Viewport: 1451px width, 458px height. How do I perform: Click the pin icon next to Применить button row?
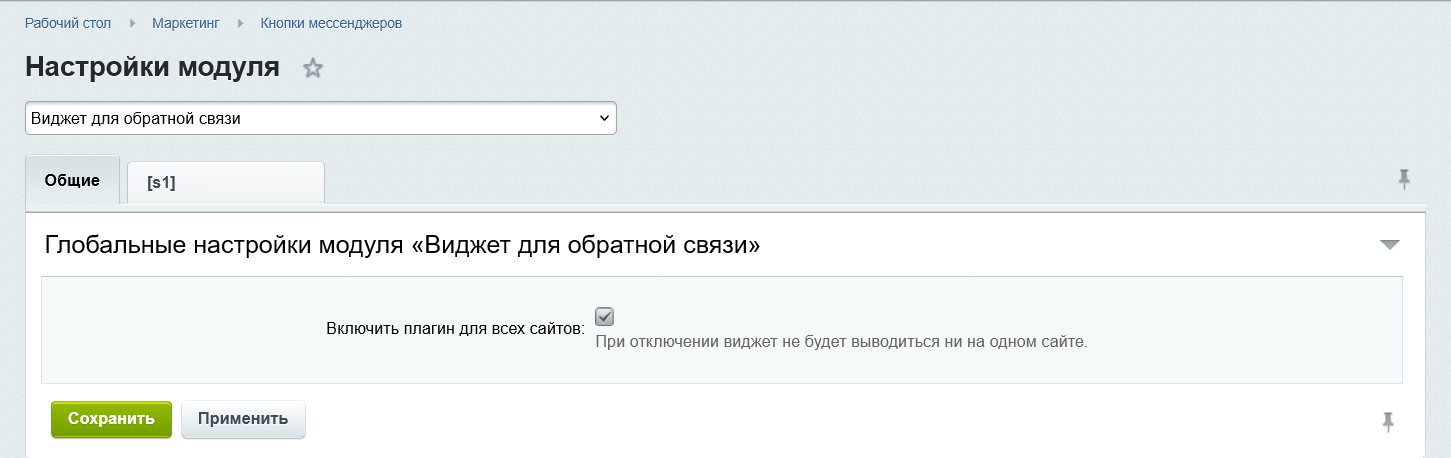click(1388, 421)
